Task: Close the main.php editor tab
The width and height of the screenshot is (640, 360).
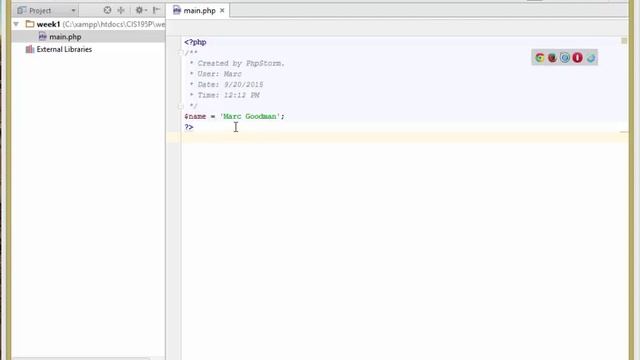Action: [222, 11]
